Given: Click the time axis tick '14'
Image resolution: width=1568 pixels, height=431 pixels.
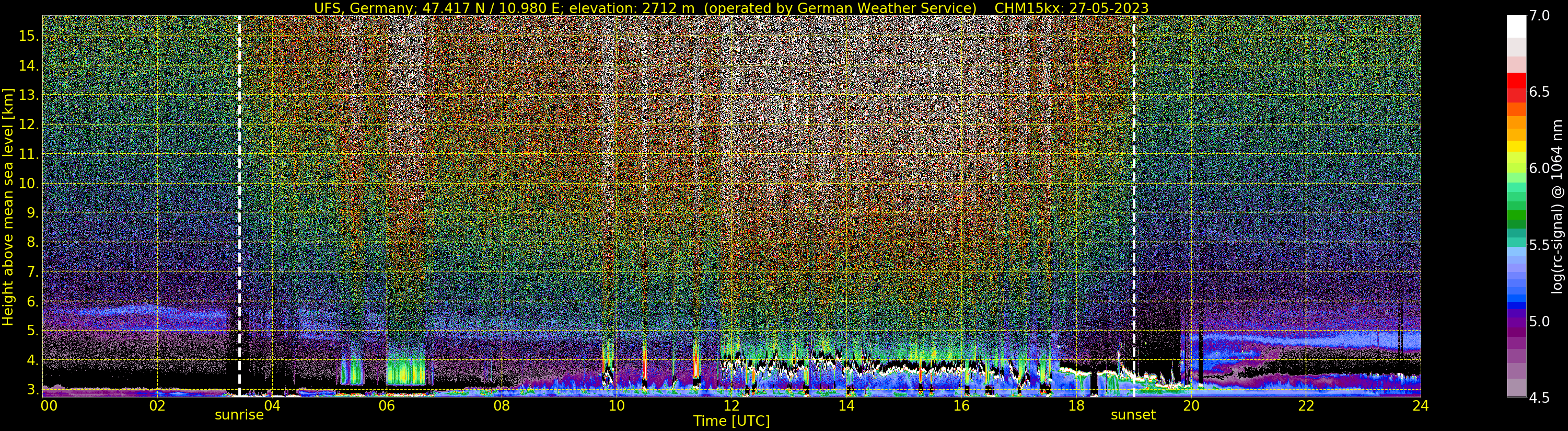Looking at the screenshot, I should point(846,405).
